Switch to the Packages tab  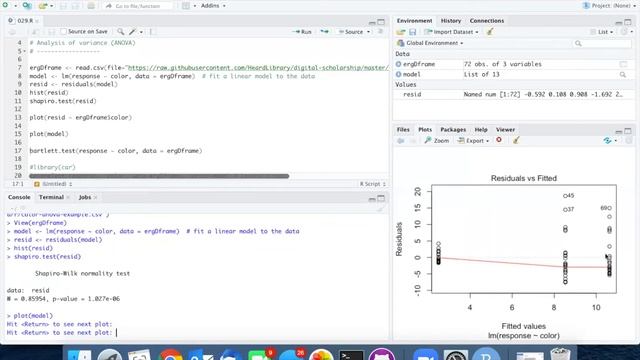(453, 129)
